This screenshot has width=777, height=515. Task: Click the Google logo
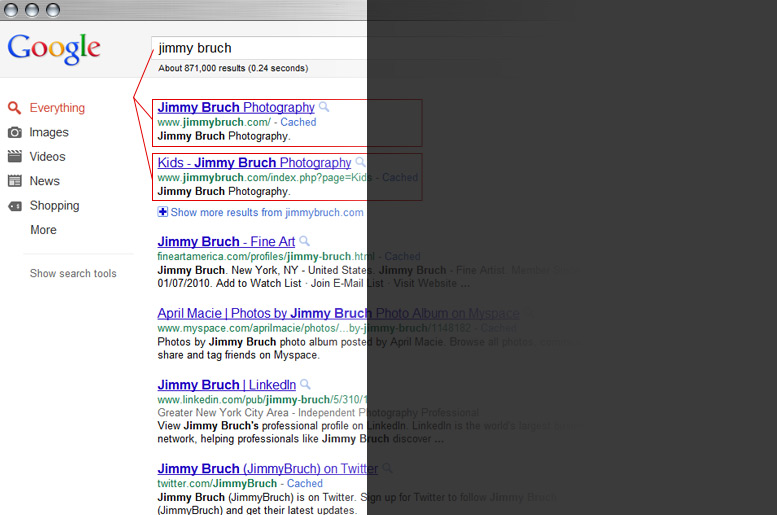pyautogui.click(x=54, y=49)
